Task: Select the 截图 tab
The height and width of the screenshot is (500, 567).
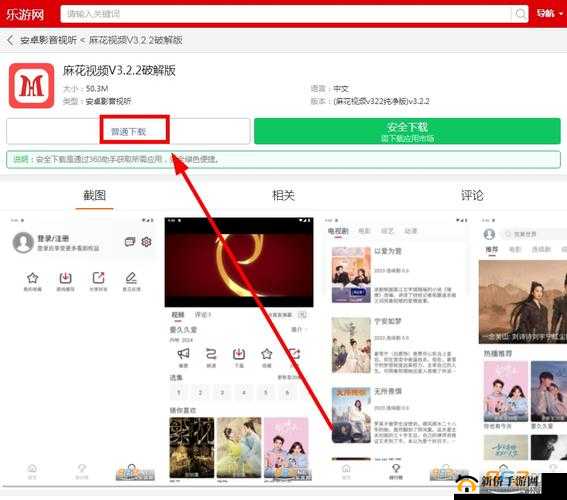Action: (x=94, y=196)
